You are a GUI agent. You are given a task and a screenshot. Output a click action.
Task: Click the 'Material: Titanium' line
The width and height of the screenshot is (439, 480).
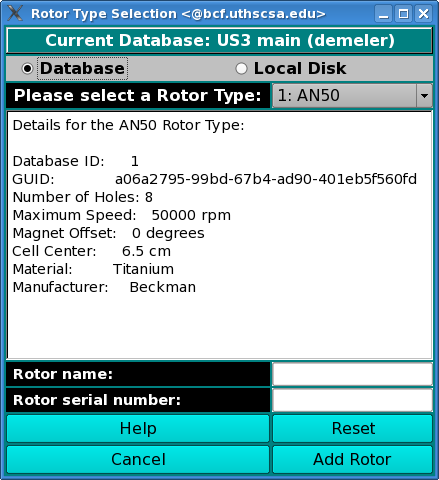(x=93, y=269)
